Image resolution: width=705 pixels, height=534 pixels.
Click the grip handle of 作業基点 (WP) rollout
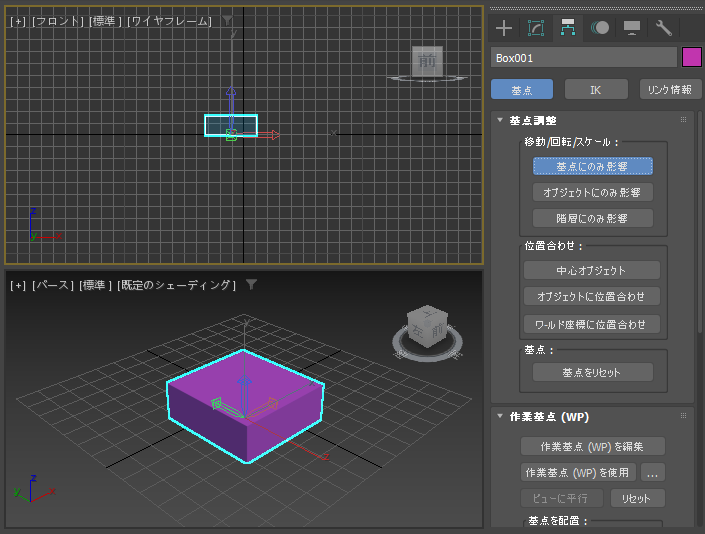coord(683,416)
